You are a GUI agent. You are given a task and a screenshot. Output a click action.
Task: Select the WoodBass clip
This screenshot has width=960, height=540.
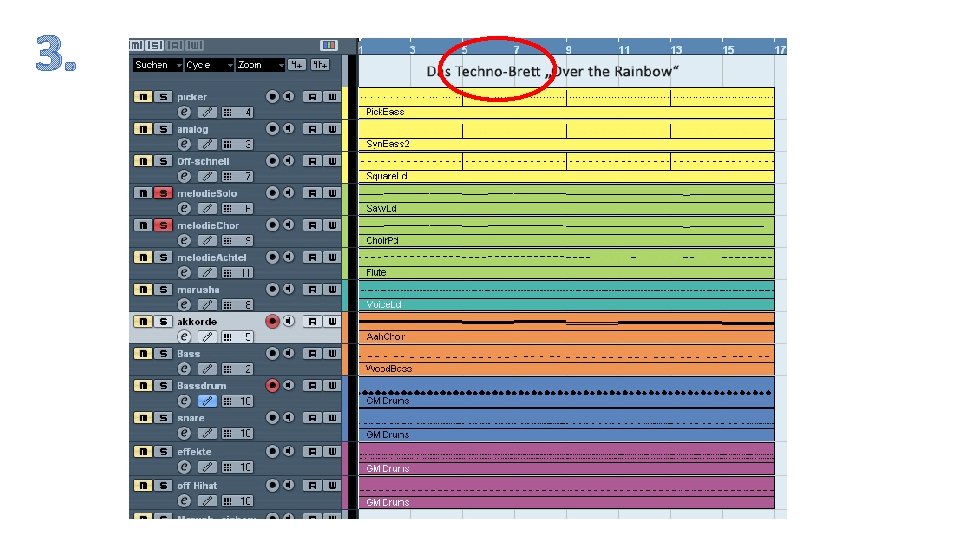[566, 360]
